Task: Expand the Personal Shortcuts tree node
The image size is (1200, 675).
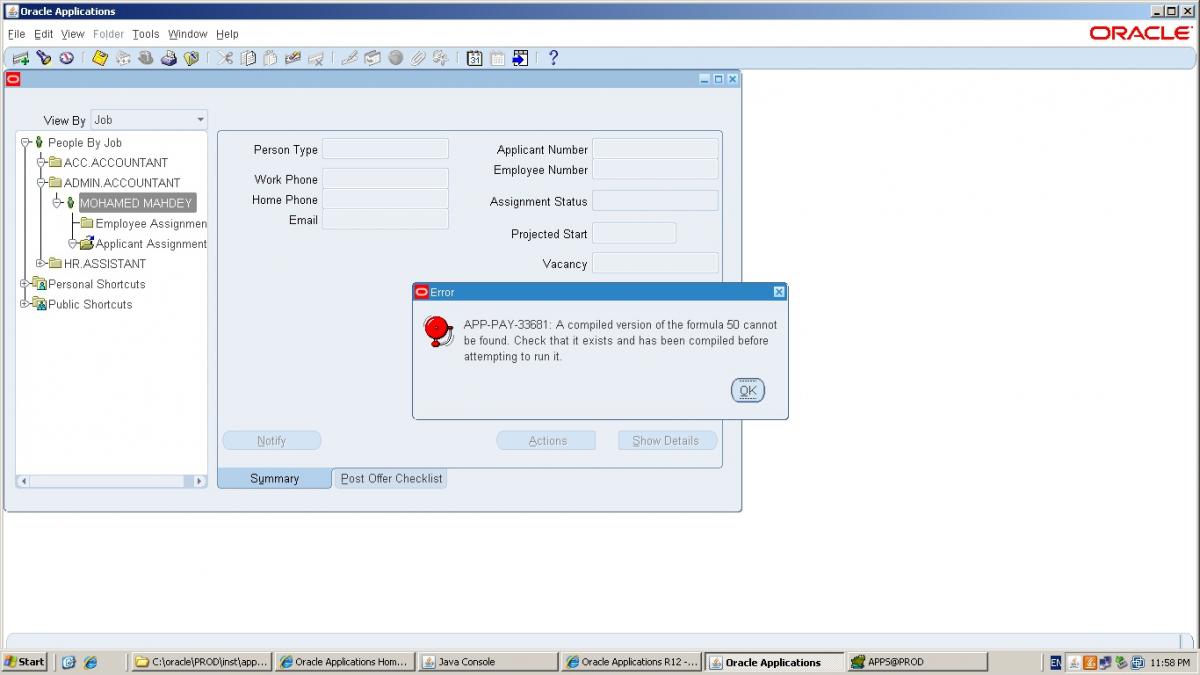Action: (x=25, y=284)
